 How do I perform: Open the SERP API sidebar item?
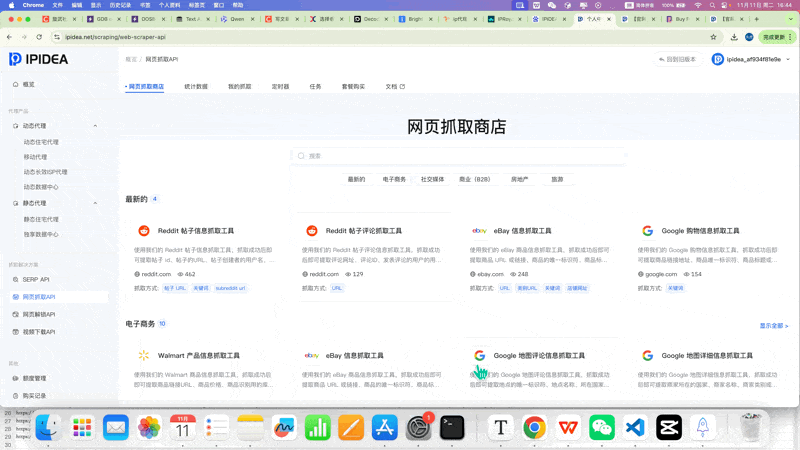click(x=36, y=279)
